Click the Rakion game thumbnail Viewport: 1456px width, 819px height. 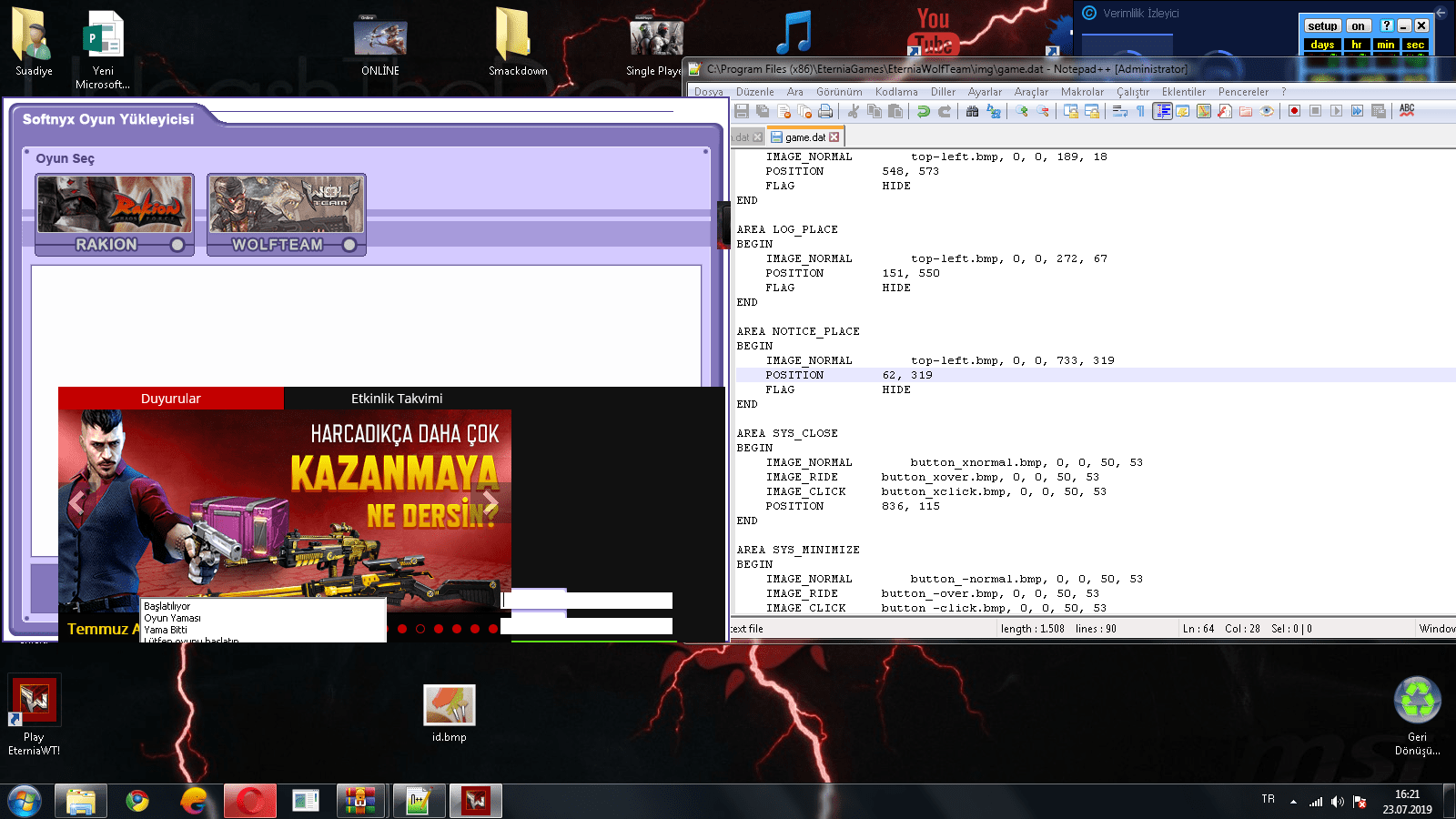click(115, 205)
